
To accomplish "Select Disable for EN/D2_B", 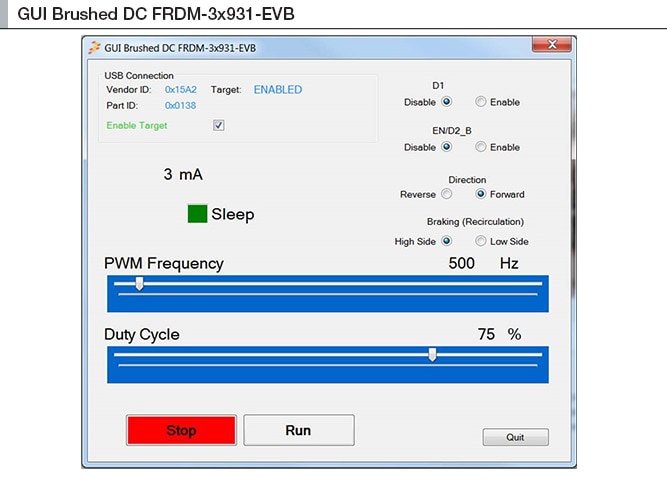I will tap(446, 147).
